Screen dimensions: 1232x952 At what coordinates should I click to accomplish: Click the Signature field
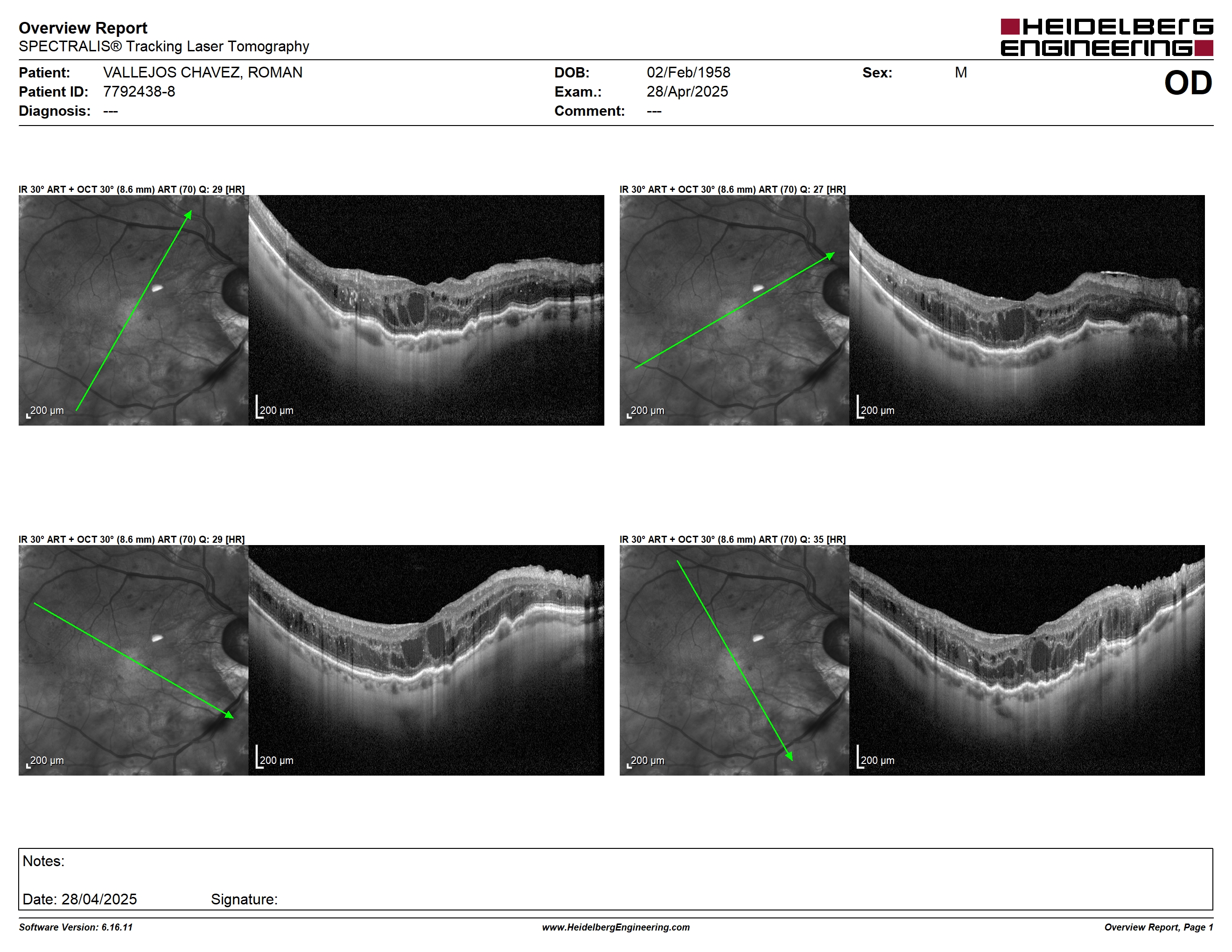pos(244,899)
